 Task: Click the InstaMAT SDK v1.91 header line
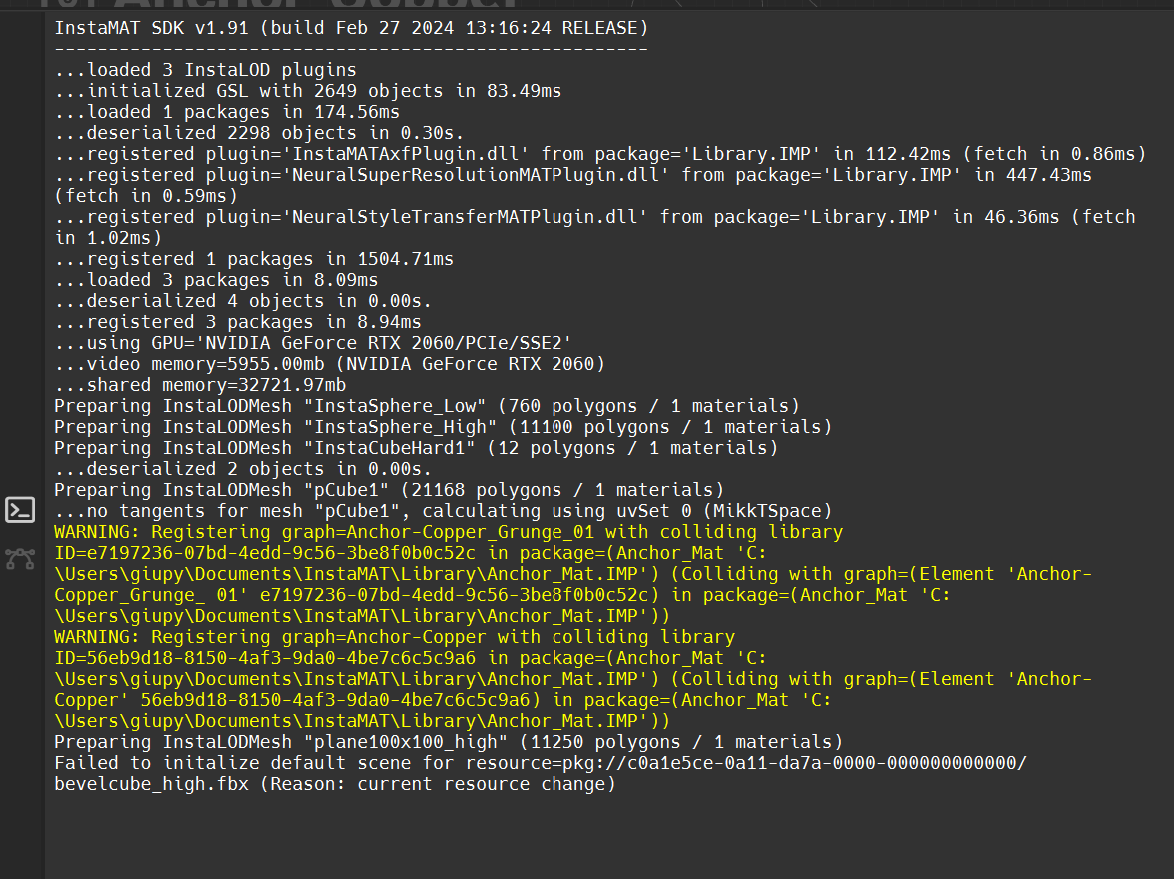350,28
